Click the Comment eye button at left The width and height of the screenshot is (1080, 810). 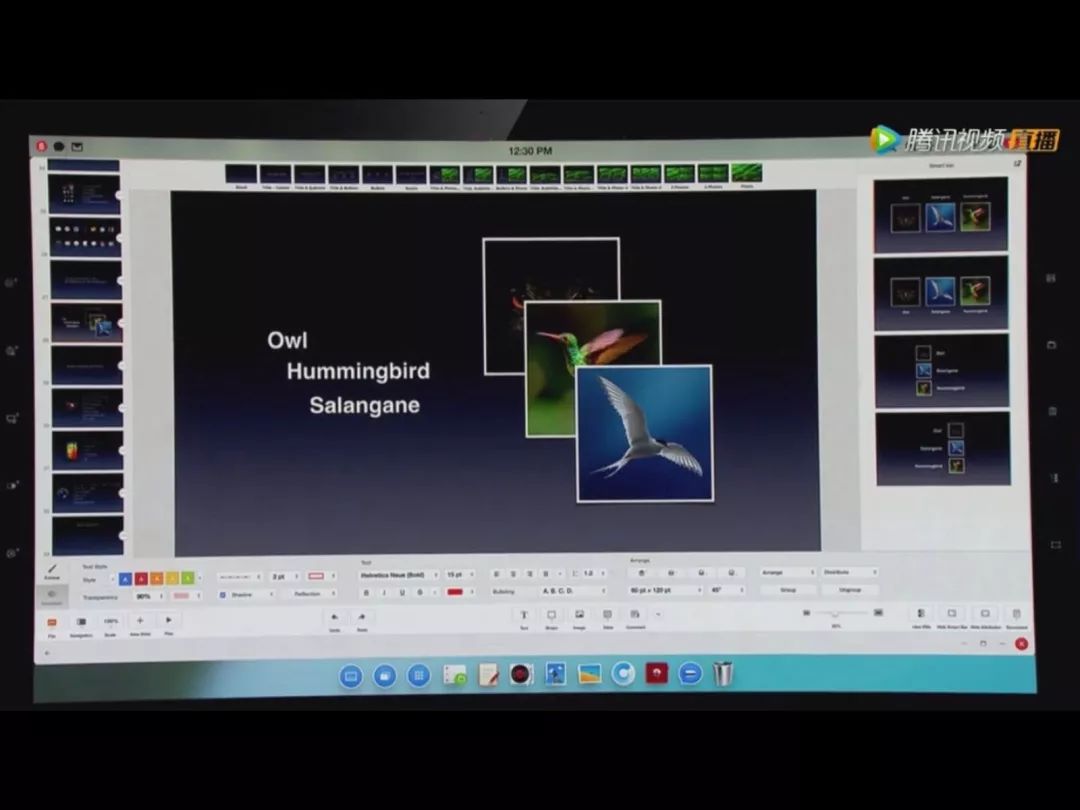tap(52, 596)
